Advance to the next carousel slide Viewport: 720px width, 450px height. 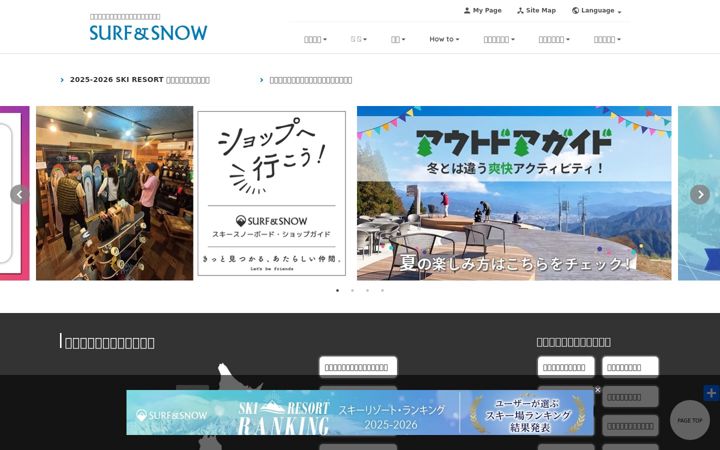pyautogui.click(x=700, y=194)
